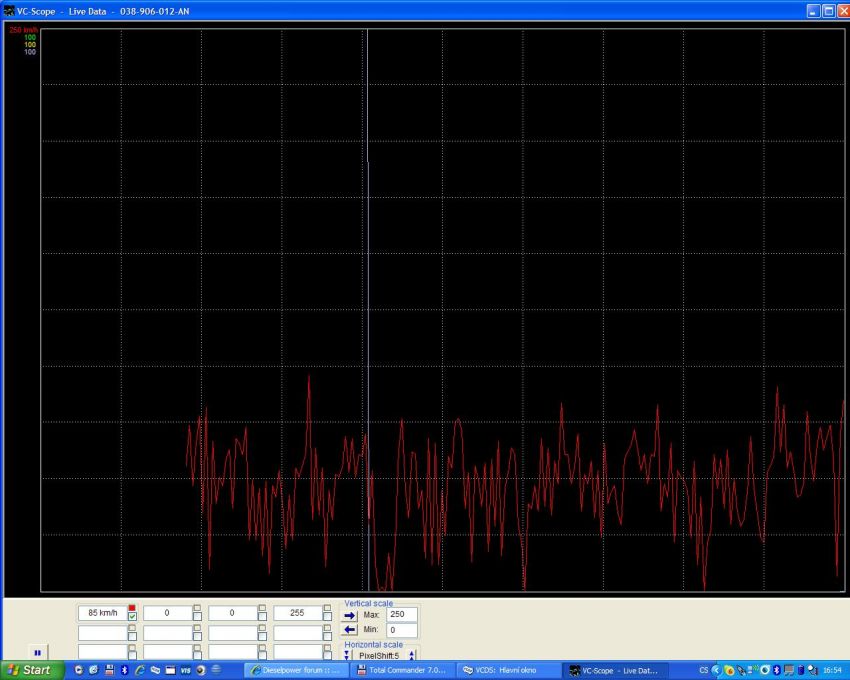
Task: Click the Vertical scale Min field
Action: coord(402,630)
